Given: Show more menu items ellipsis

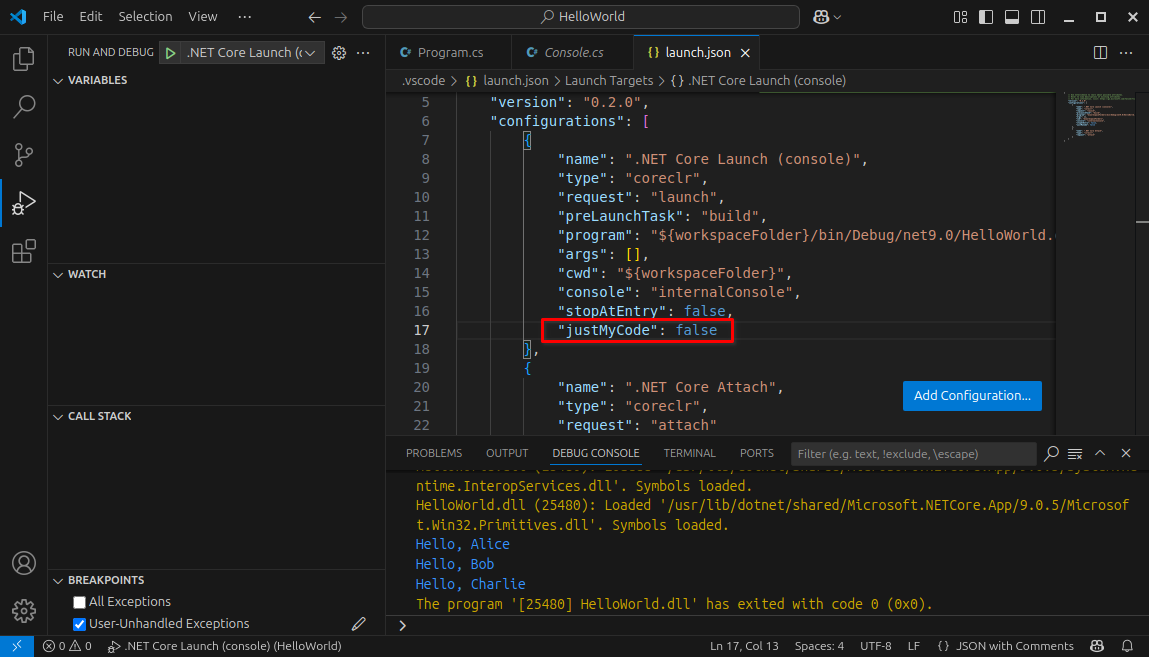Looking at the screenshot, I should 245,16.
